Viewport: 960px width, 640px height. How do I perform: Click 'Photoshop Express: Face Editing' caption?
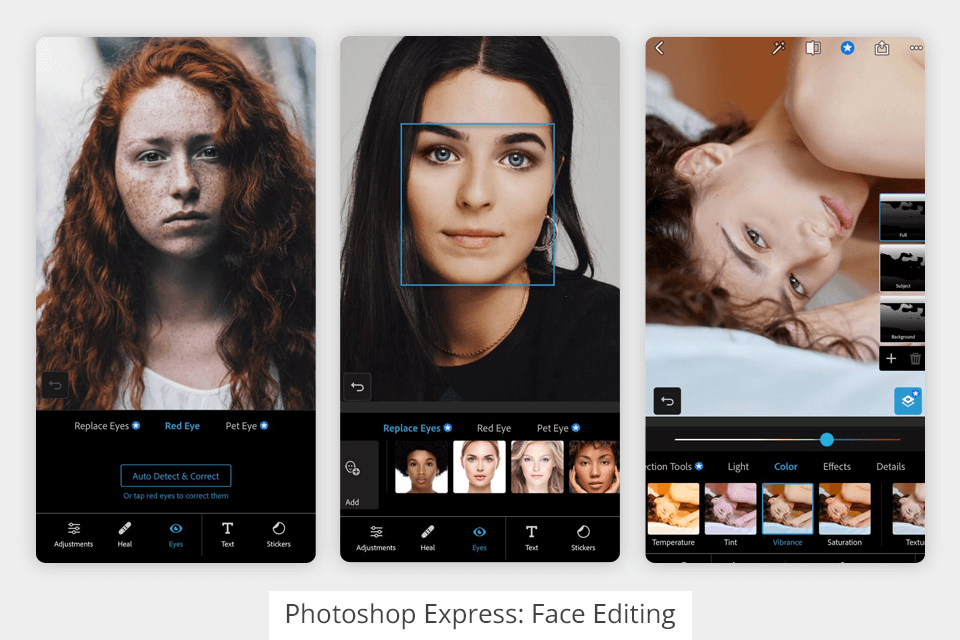(x=480, y=614)
